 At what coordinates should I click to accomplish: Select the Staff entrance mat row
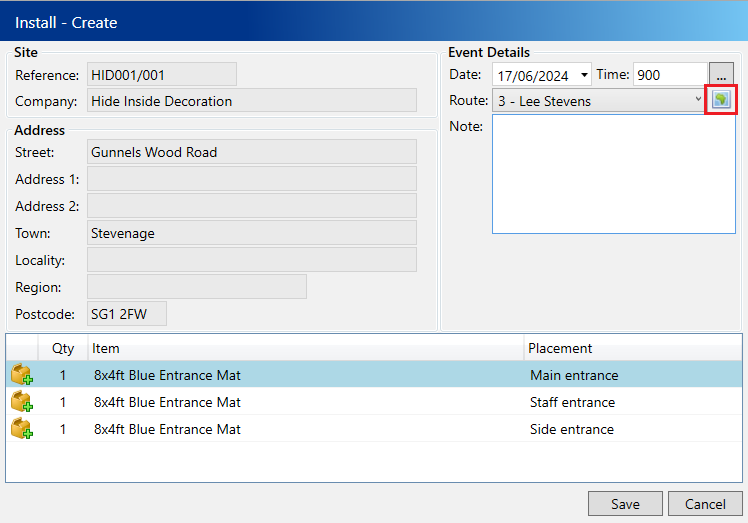pos(300,403)
